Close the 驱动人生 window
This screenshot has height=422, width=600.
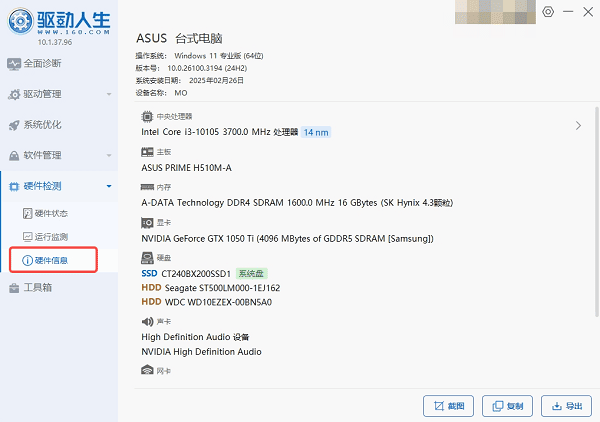[x=588, y=12]
